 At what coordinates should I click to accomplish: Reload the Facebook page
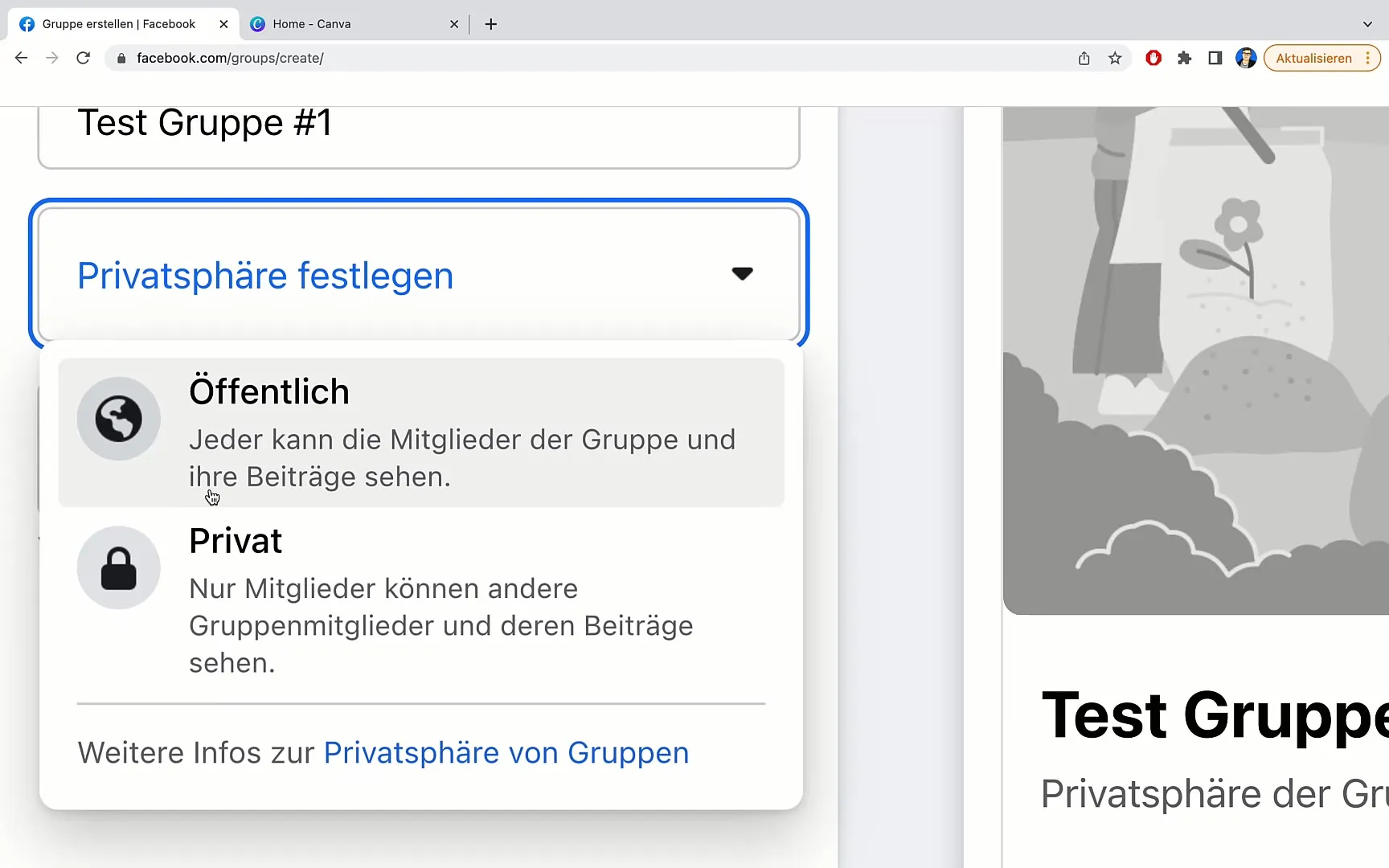click(x=83, y=58)
